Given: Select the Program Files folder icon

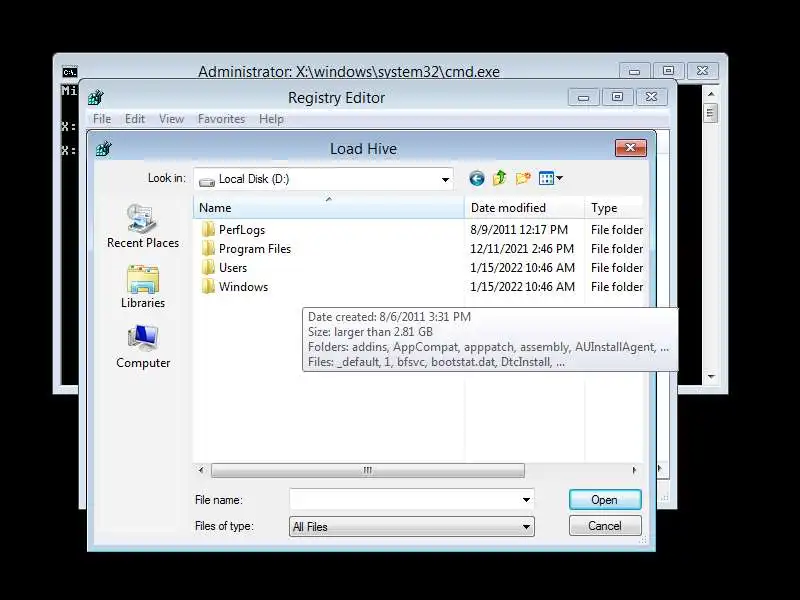Looking at the screenshot, I should click(208, 248).
